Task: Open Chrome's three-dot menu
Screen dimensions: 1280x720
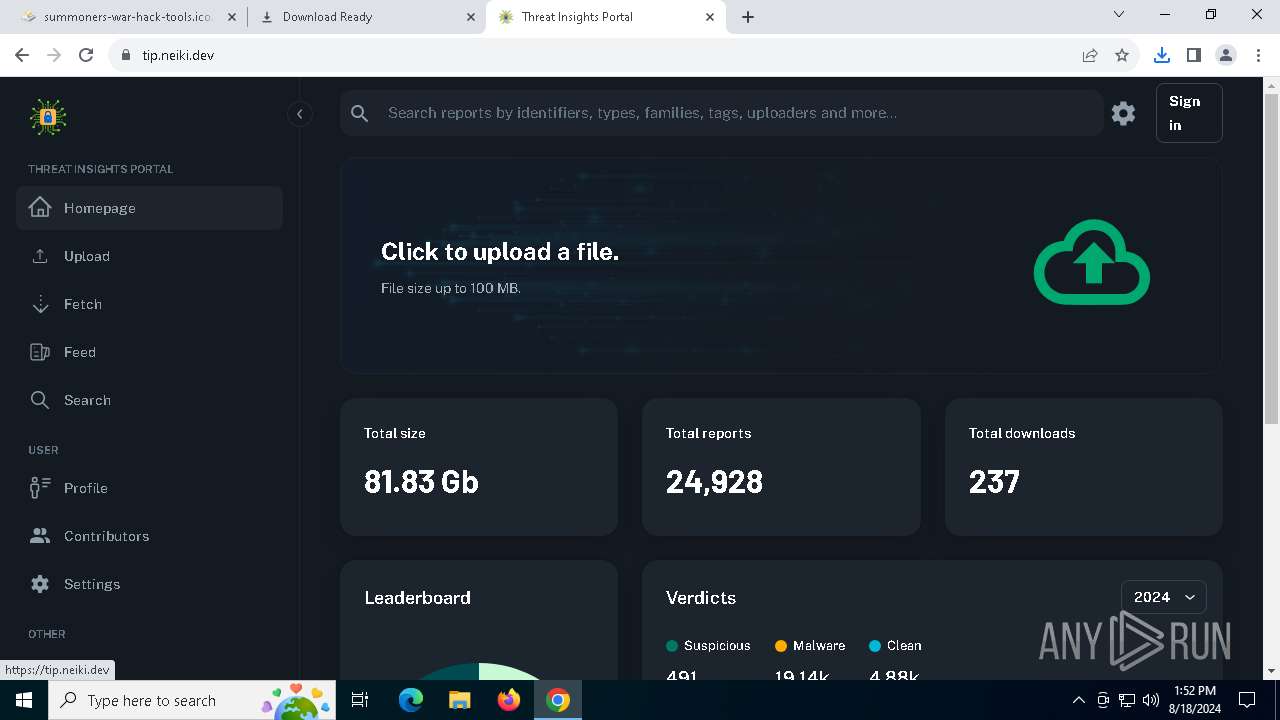Action: click(x=1258, y=55)
